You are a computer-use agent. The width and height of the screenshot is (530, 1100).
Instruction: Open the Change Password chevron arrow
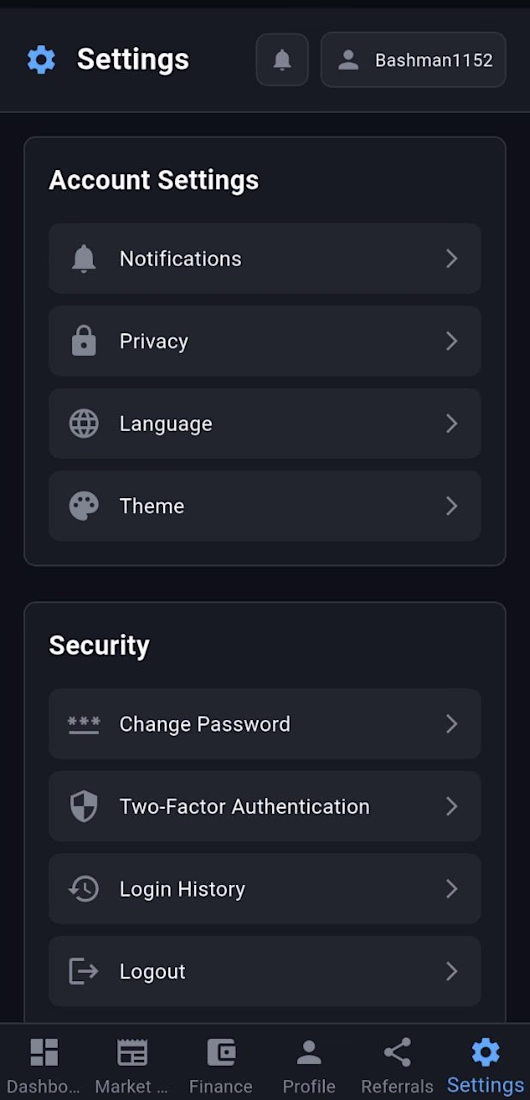pos(452,724)
